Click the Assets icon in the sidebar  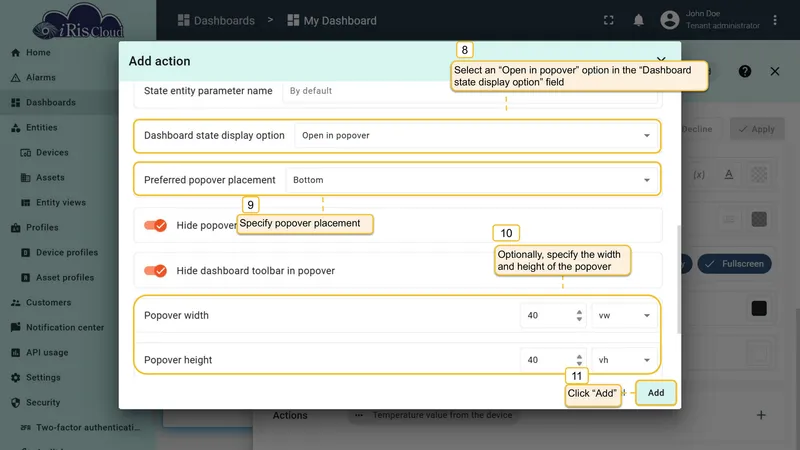pos(26,178)
